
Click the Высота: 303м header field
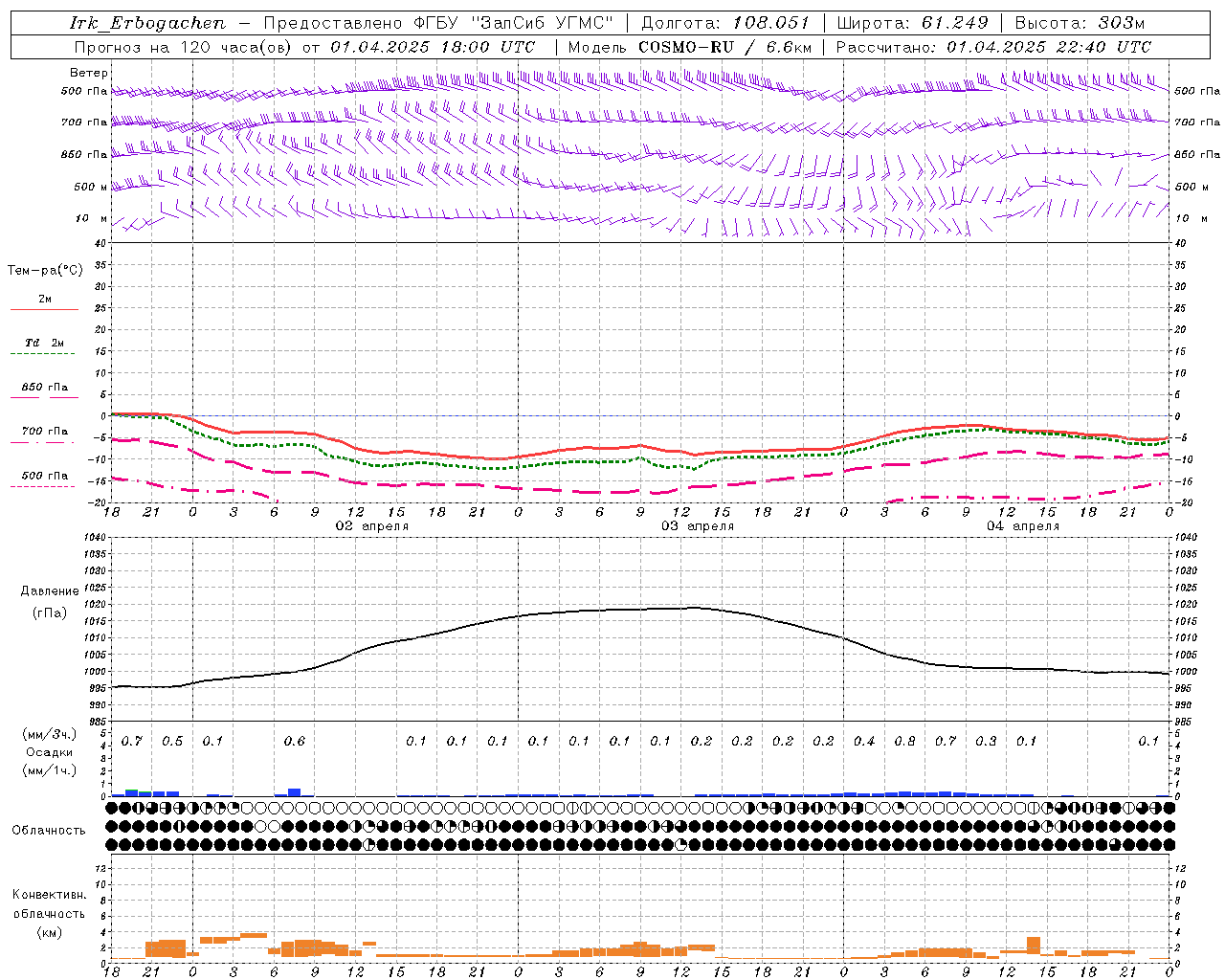tap(1080, 23)
